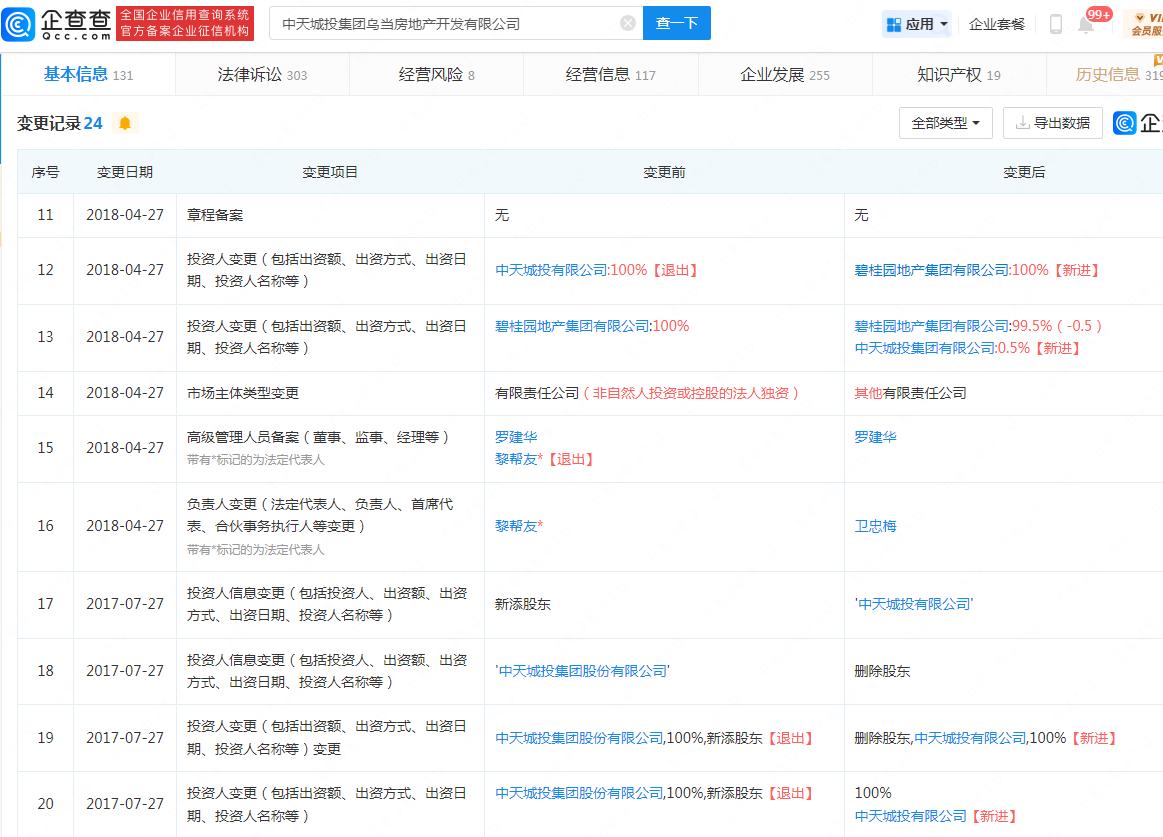Clear the search box using the X icon

tap(628, 23)
